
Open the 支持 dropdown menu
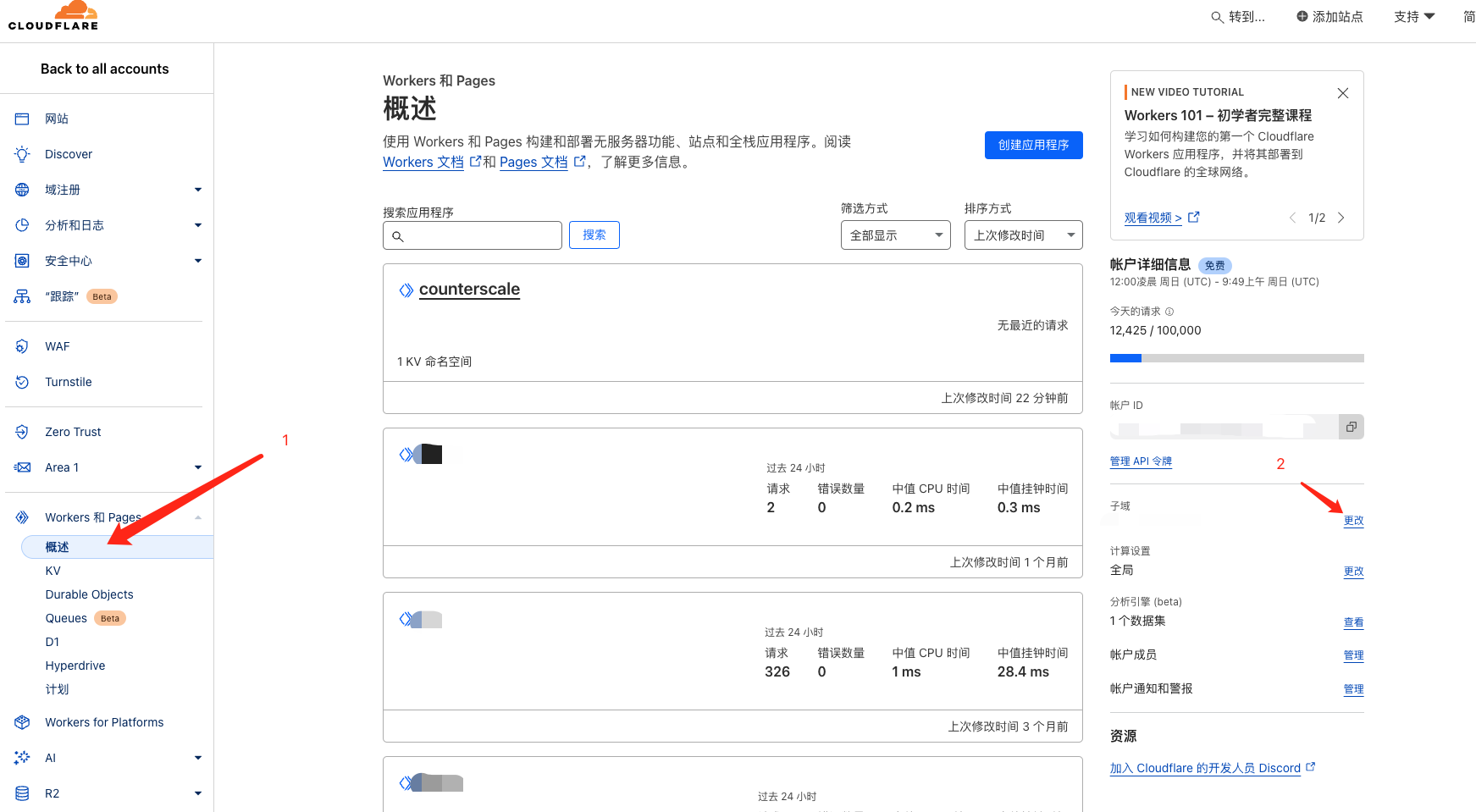click(x=1413, y=15)
